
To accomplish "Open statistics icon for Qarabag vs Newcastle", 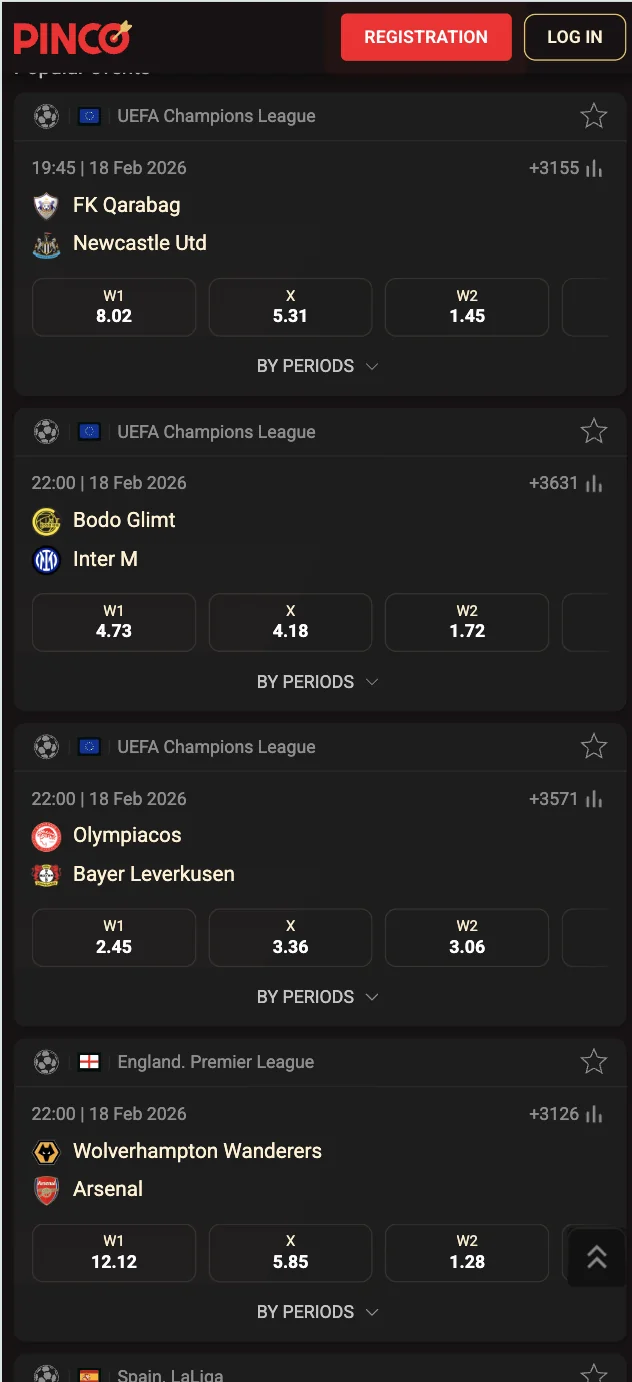I will pos(595,168).
